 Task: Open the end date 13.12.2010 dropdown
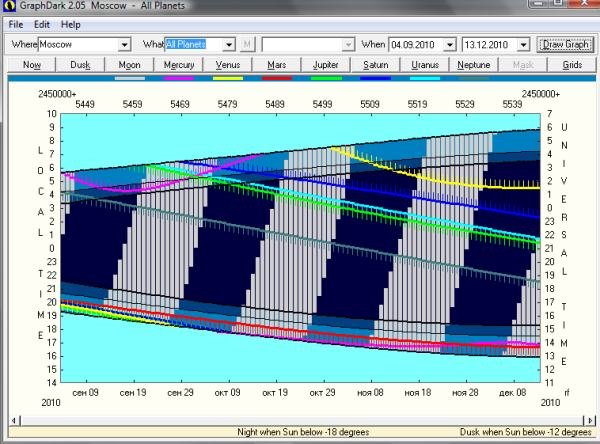click(523, 44)
